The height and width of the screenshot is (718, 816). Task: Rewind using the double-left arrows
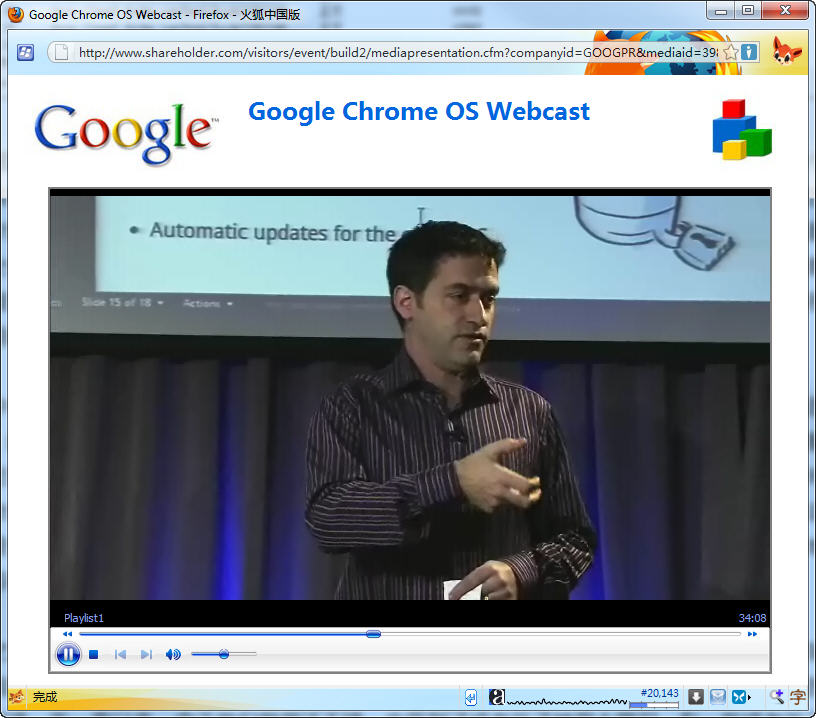pos(67,634)
